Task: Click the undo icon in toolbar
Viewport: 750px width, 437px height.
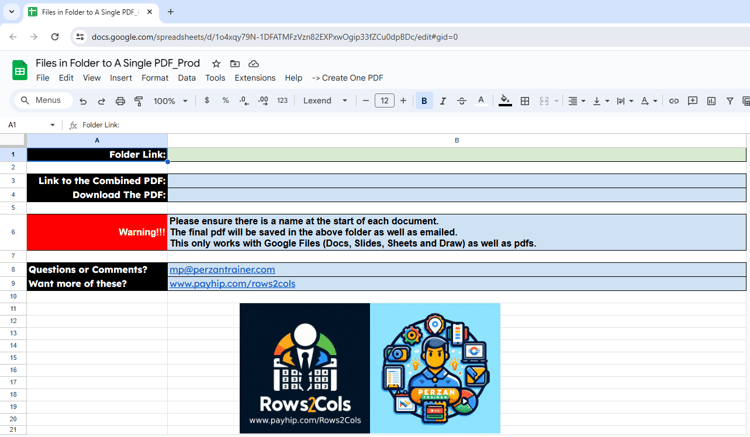Action: click(x=83, y=101)
